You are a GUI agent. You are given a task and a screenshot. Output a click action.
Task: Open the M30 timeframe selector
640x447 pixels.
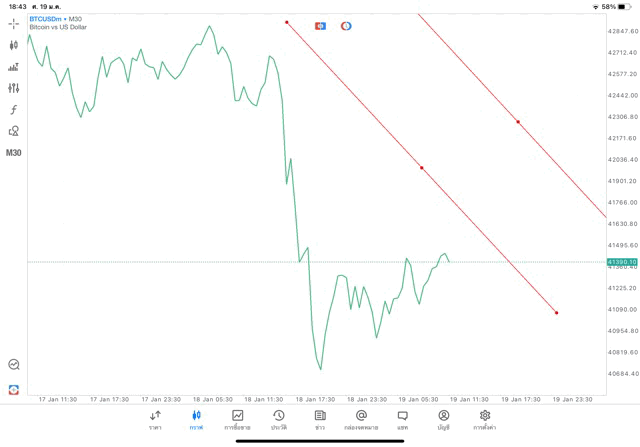pyautogui.click(x=14, y=152)
